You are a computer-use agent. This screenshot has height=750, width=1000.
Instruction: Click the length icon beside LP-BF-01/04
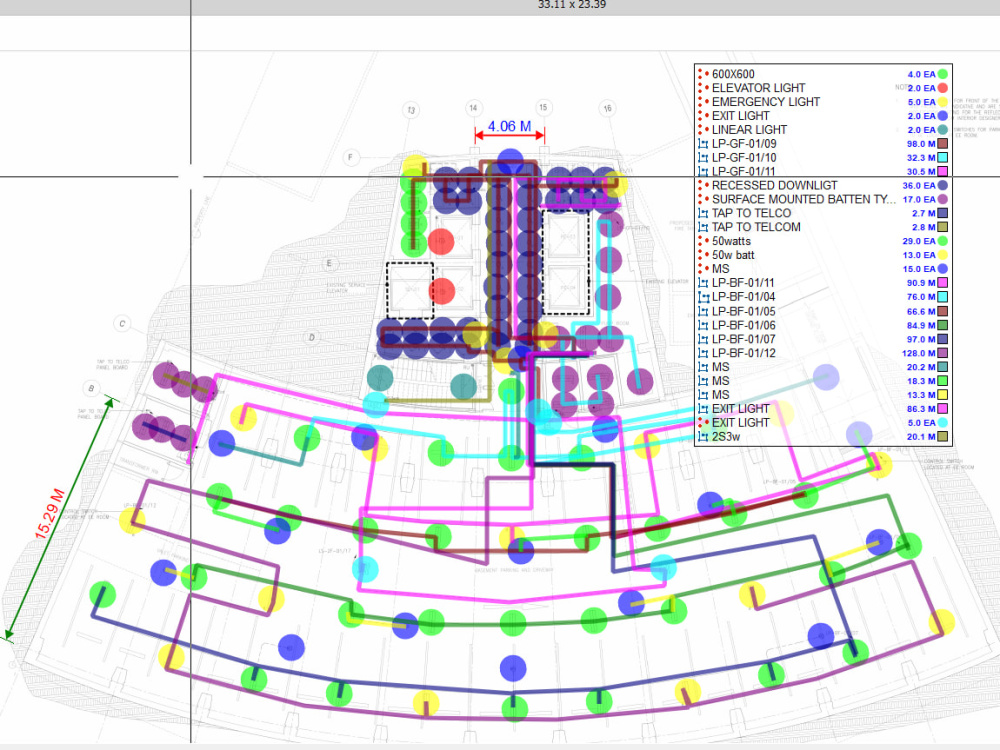click(703, 297)
